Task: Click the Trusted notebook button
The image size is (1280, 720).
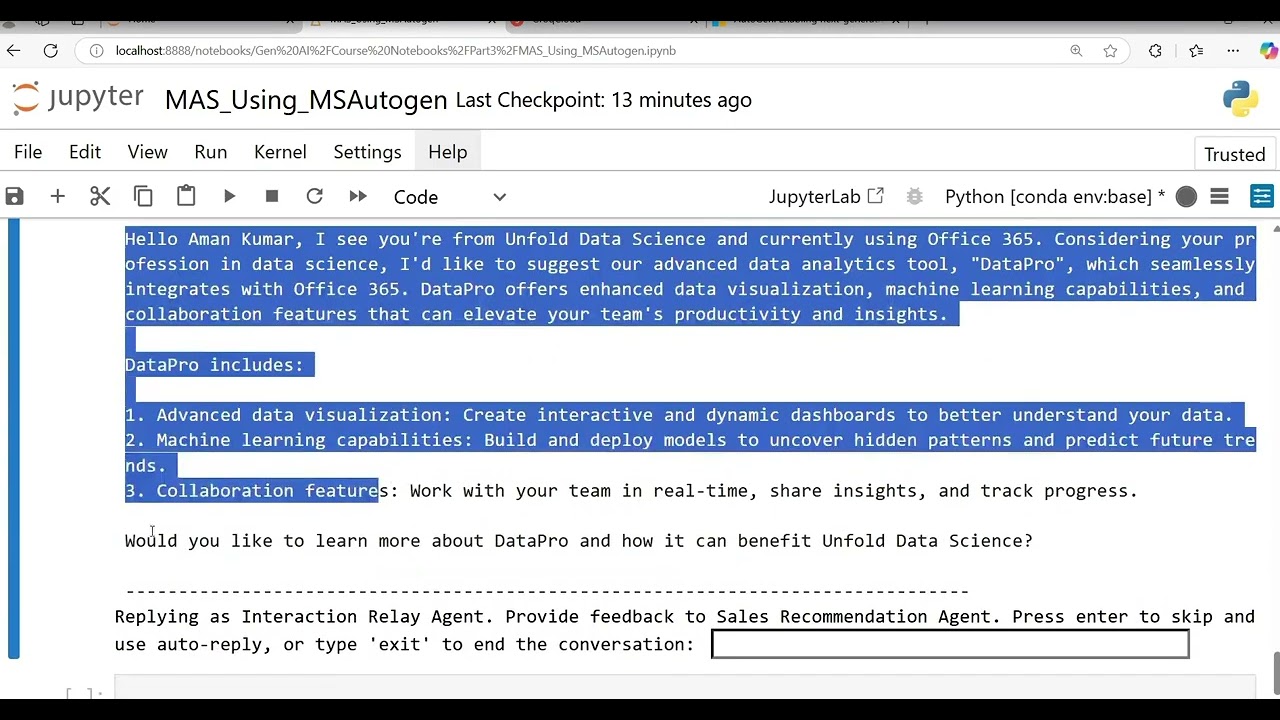Action: pos(1235,154)
